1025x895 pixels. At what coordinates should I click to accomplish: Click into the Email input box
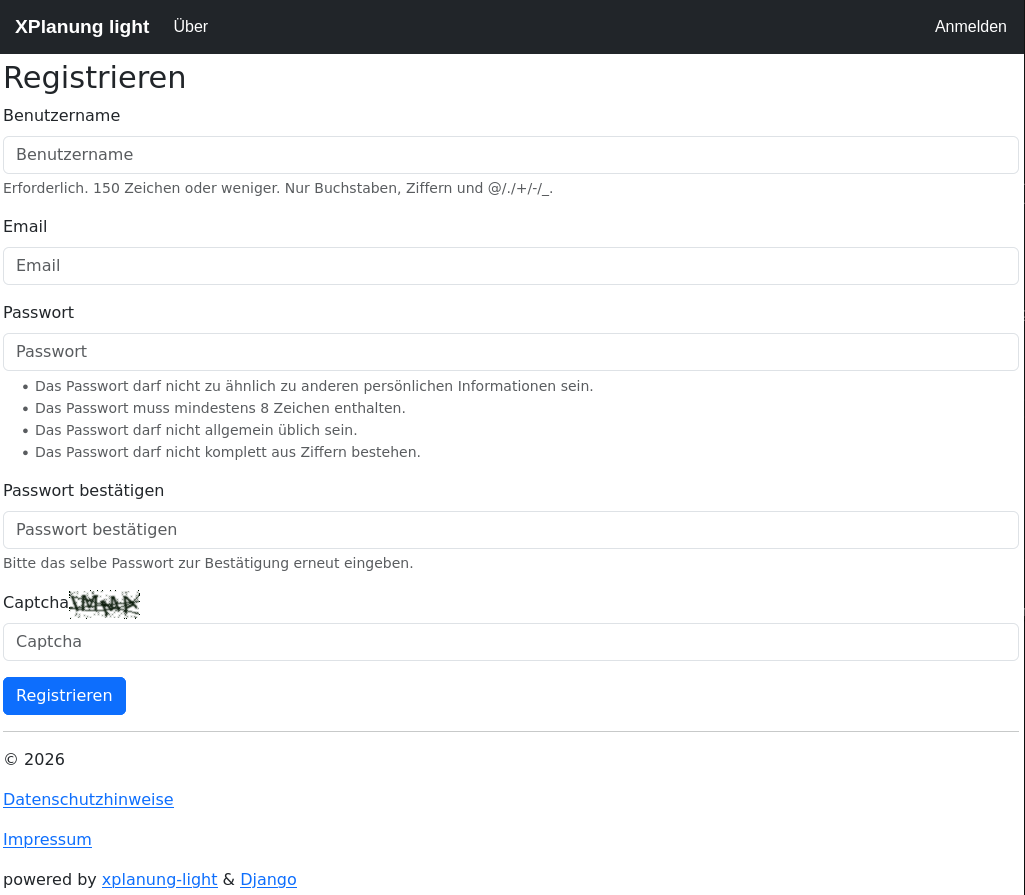click(511, 266)
